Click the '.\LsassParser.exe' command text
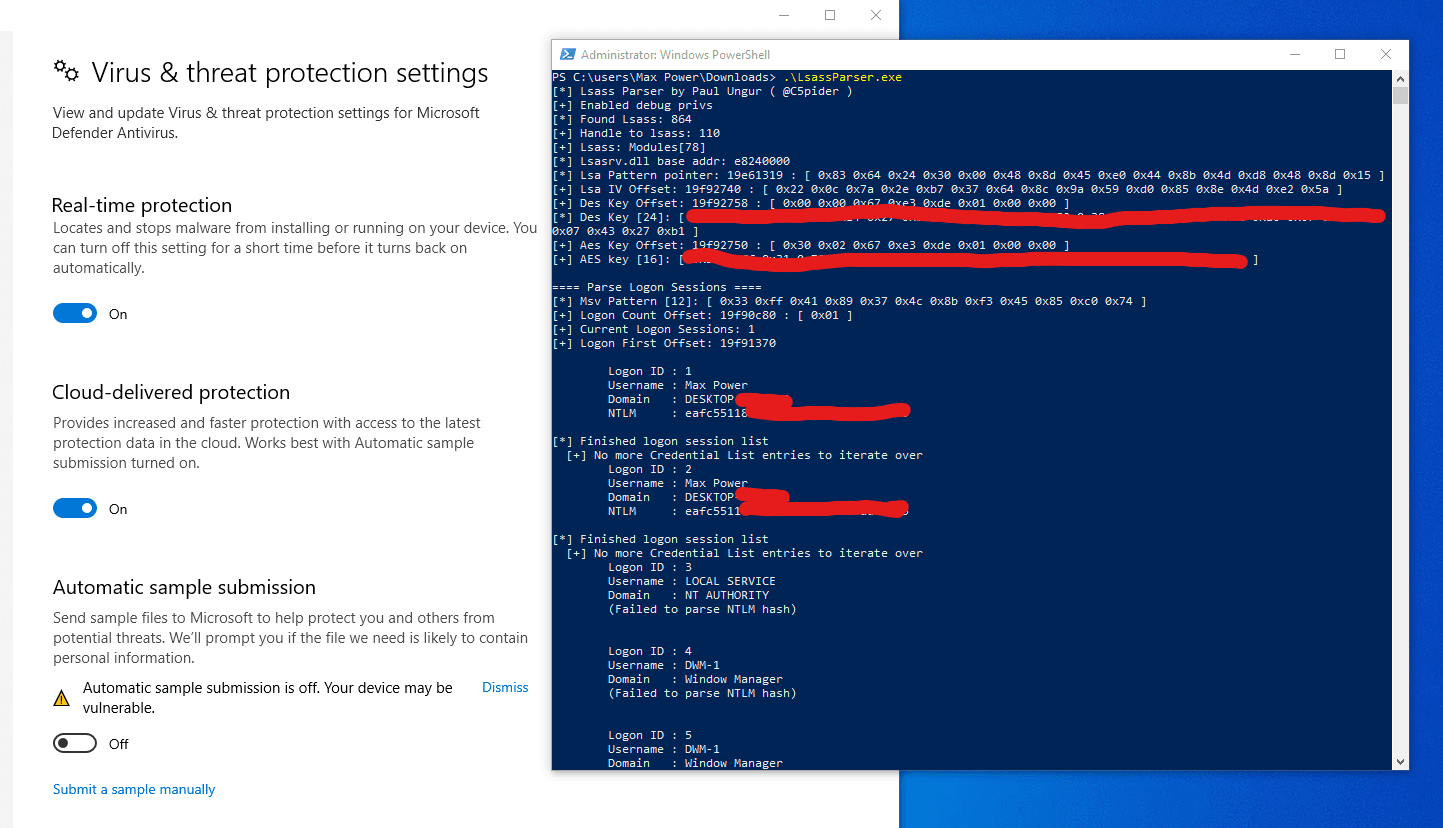Image resolution: width=1443 pixels, height=828 pixels. tap(842, 77)
